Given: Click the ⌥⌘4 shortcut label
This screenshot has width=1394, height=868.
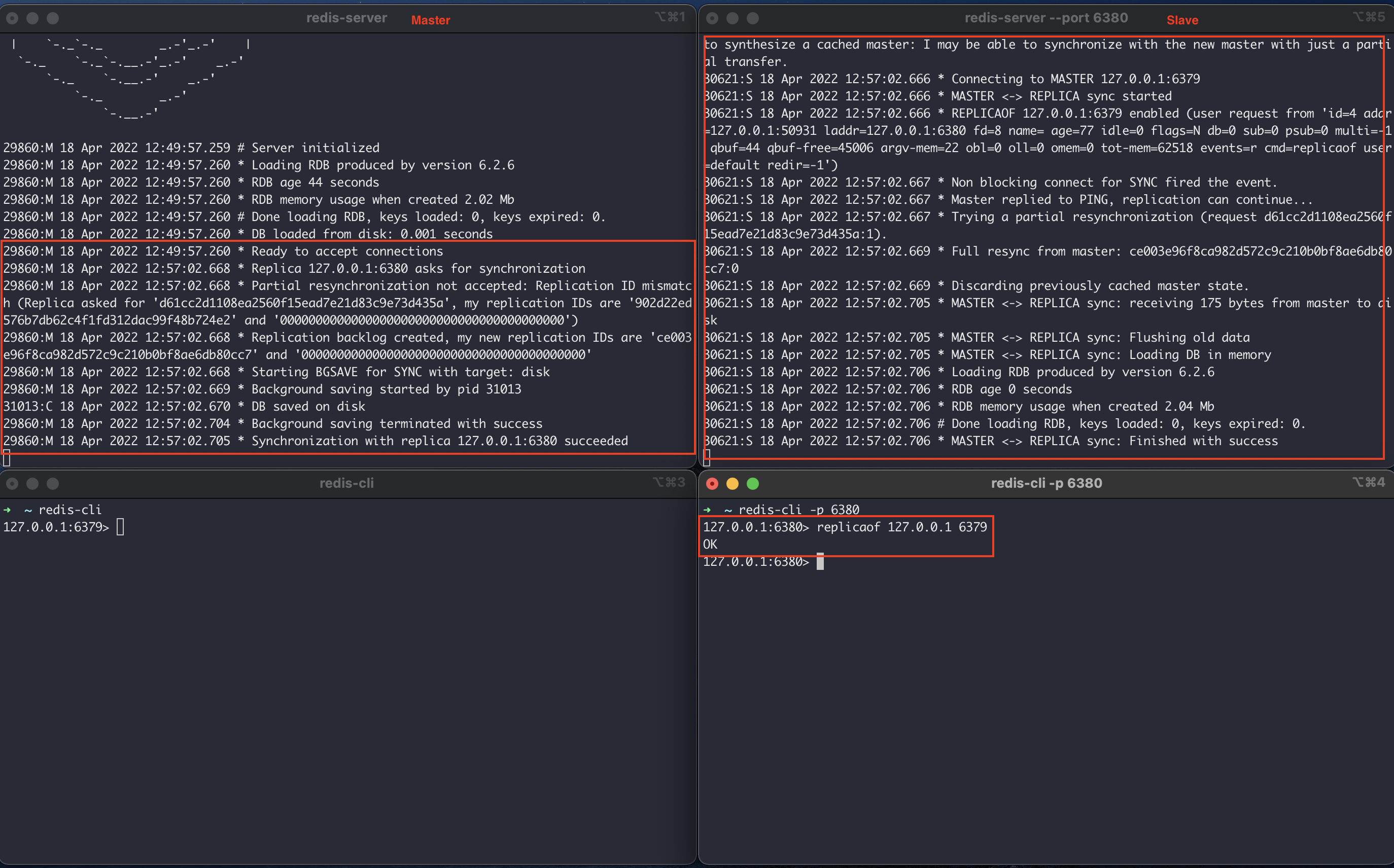Looking at the screenshot, I should tap(1368, 482).
